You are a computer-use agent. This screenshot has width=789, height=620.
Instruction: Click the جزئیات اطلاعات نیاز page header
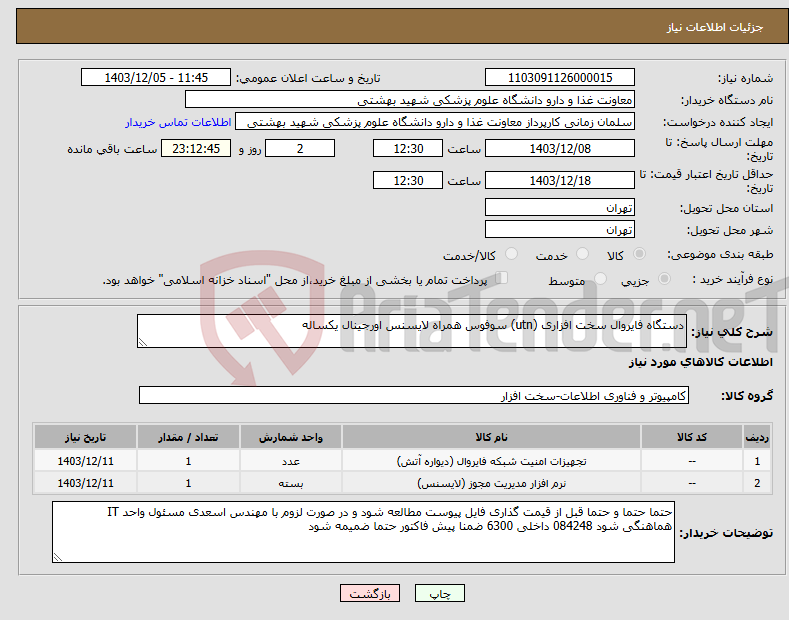(715, 27)
